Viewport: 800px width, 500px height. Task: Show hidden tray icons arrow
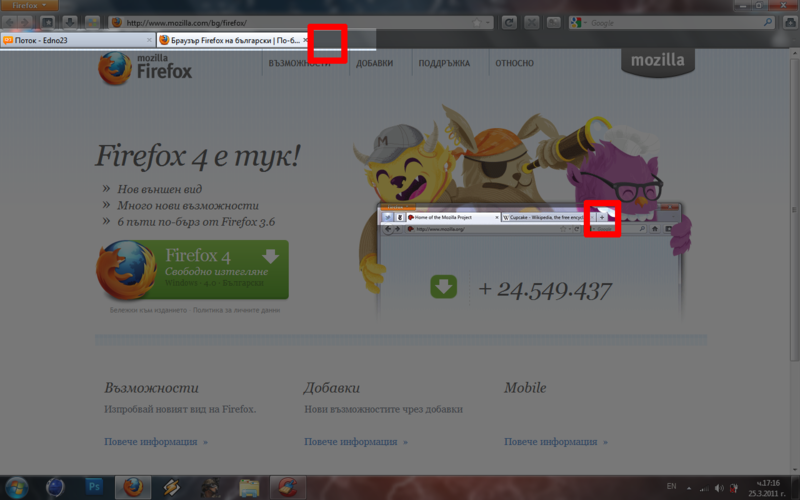(x=689, y=488)
